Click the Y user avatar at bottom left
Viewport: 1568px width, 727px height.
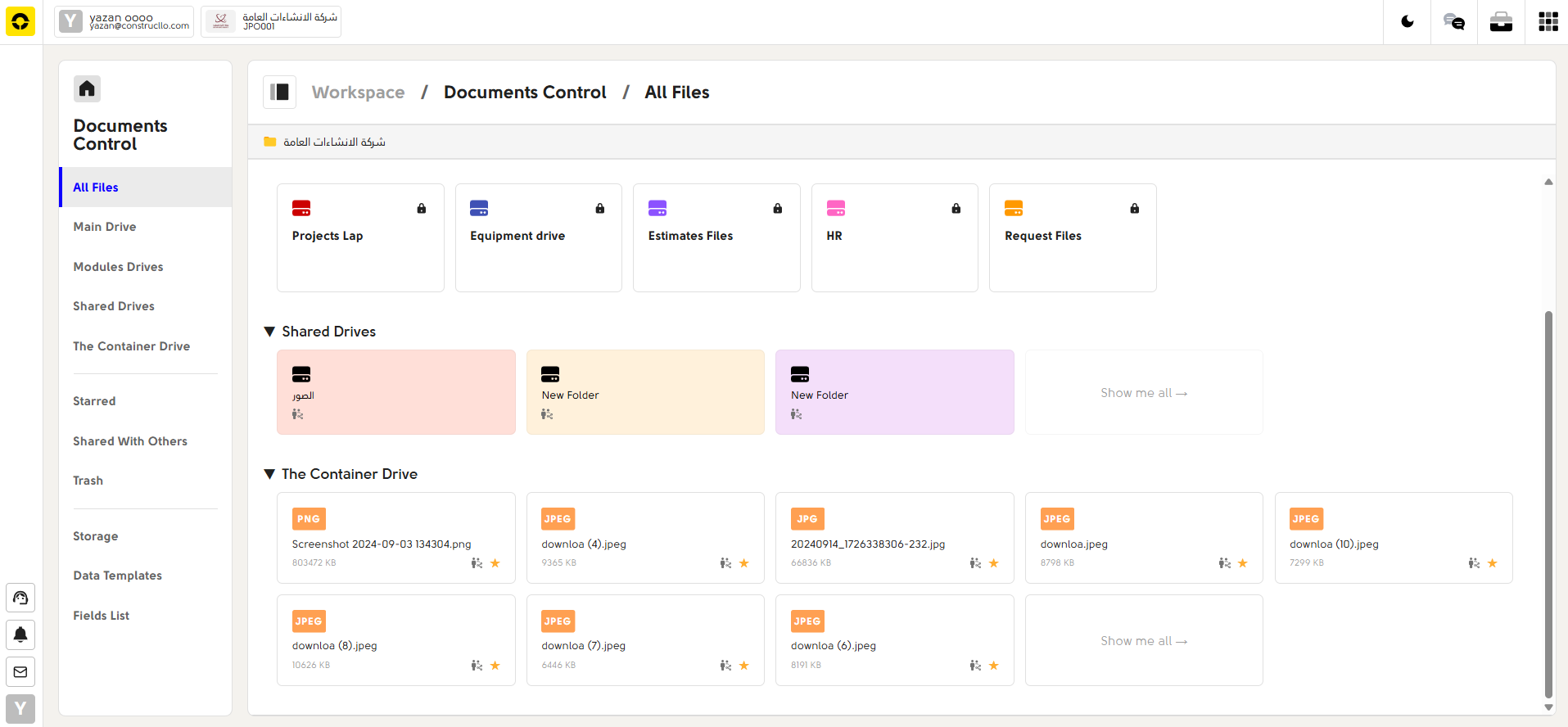(20, 709)
